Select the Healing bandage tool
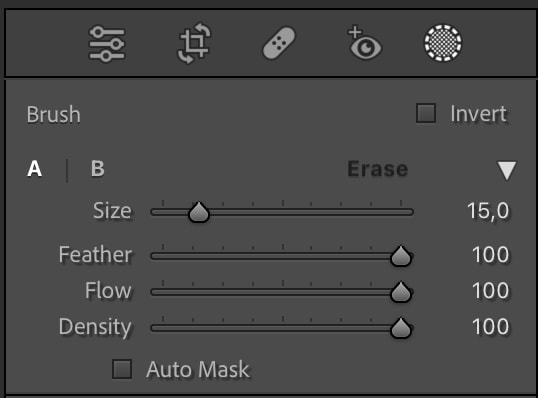Screen dimensions: 538x398 point(279,44)
